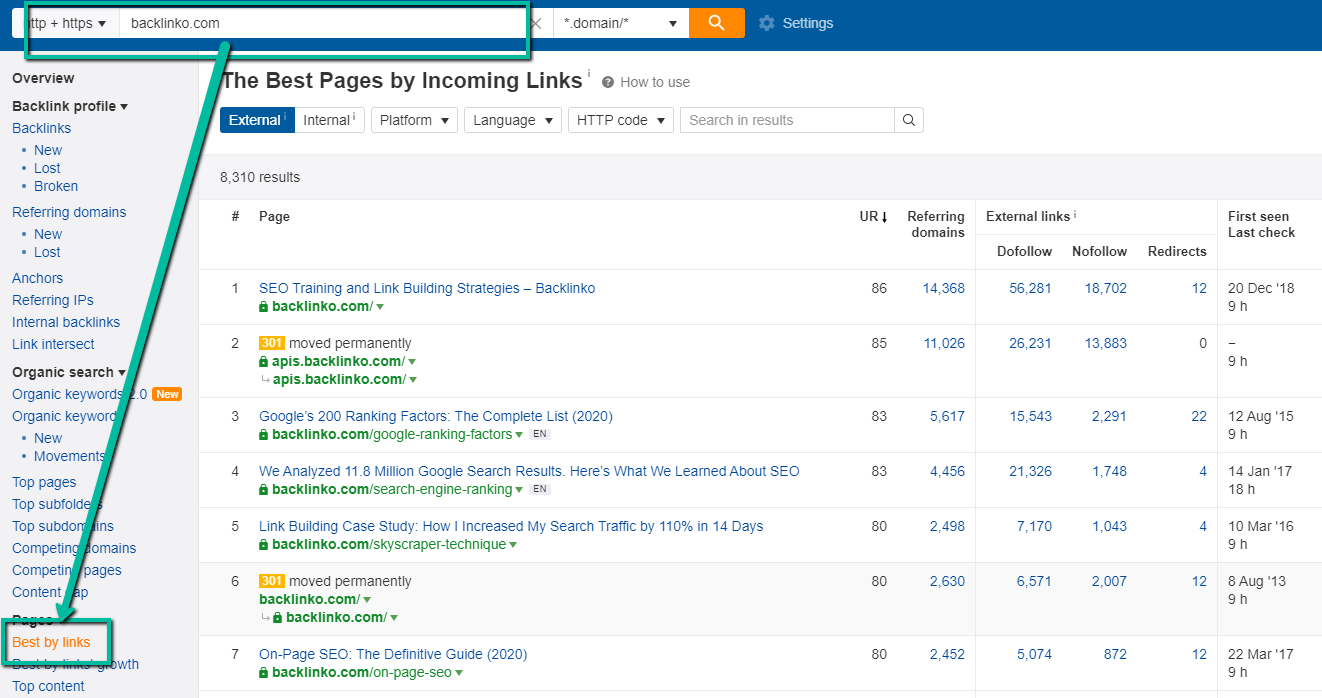Open Referring IPs in the sidebar
This screenshot has height=698, width=1322.
(x=53, y=300)
